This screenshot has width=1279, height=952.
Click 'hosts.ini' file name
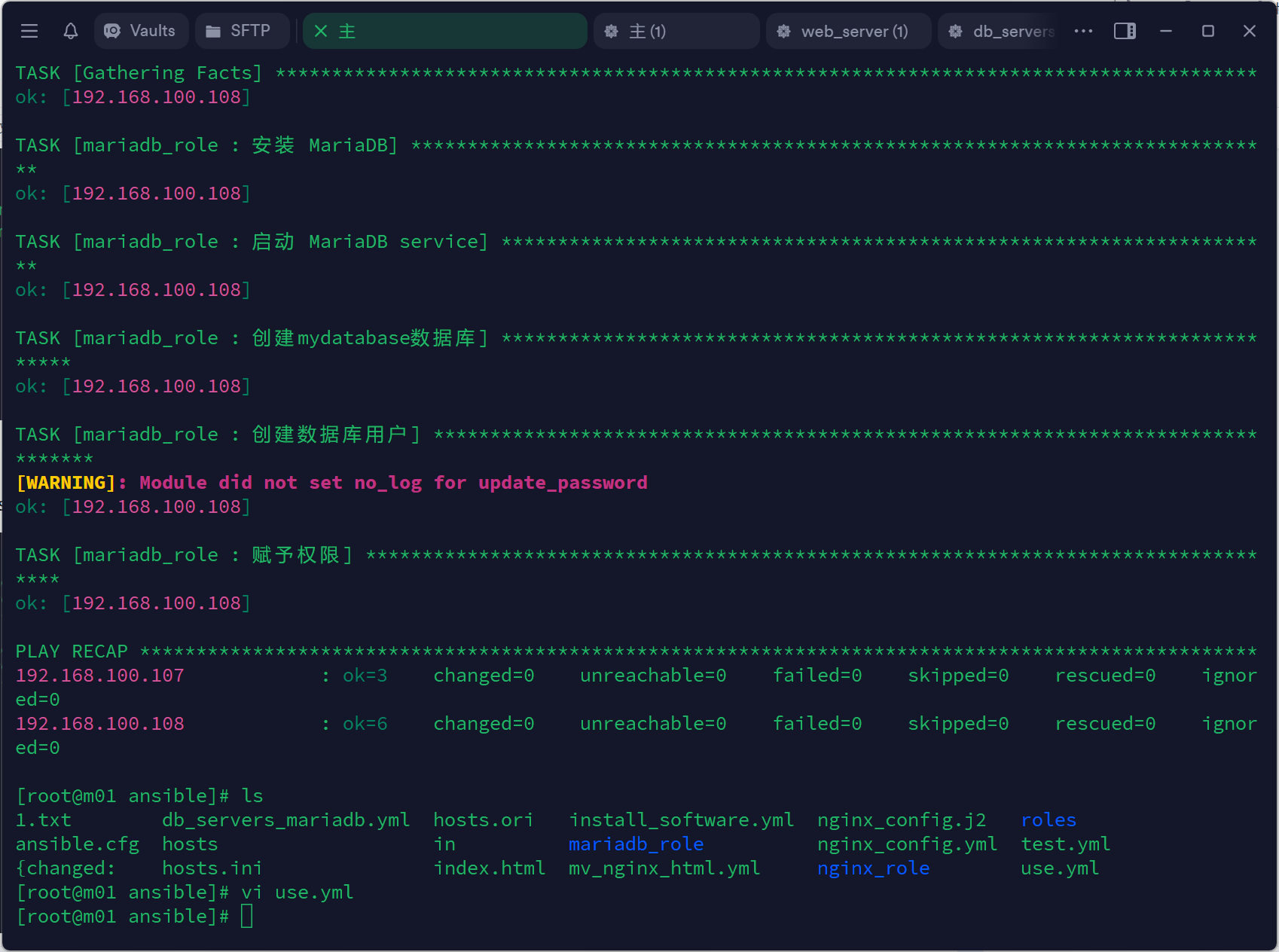pyautogui.click(x=212, y=868)
